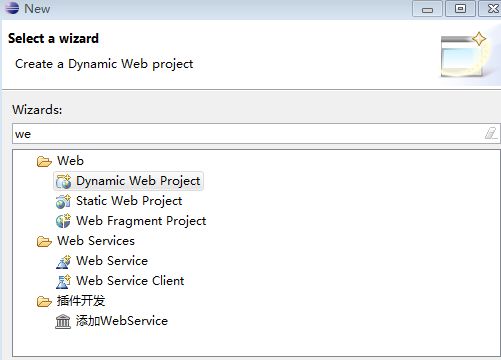Select the Static Web Project label
The height and width of the screenshot is (360, 501).
coord(129,201)
